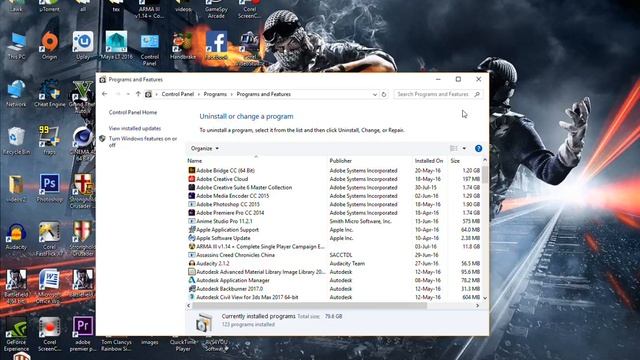
Task: Click the vertical scrollbar down arrow
Action: pyautogui.click(x=485, y=298)
